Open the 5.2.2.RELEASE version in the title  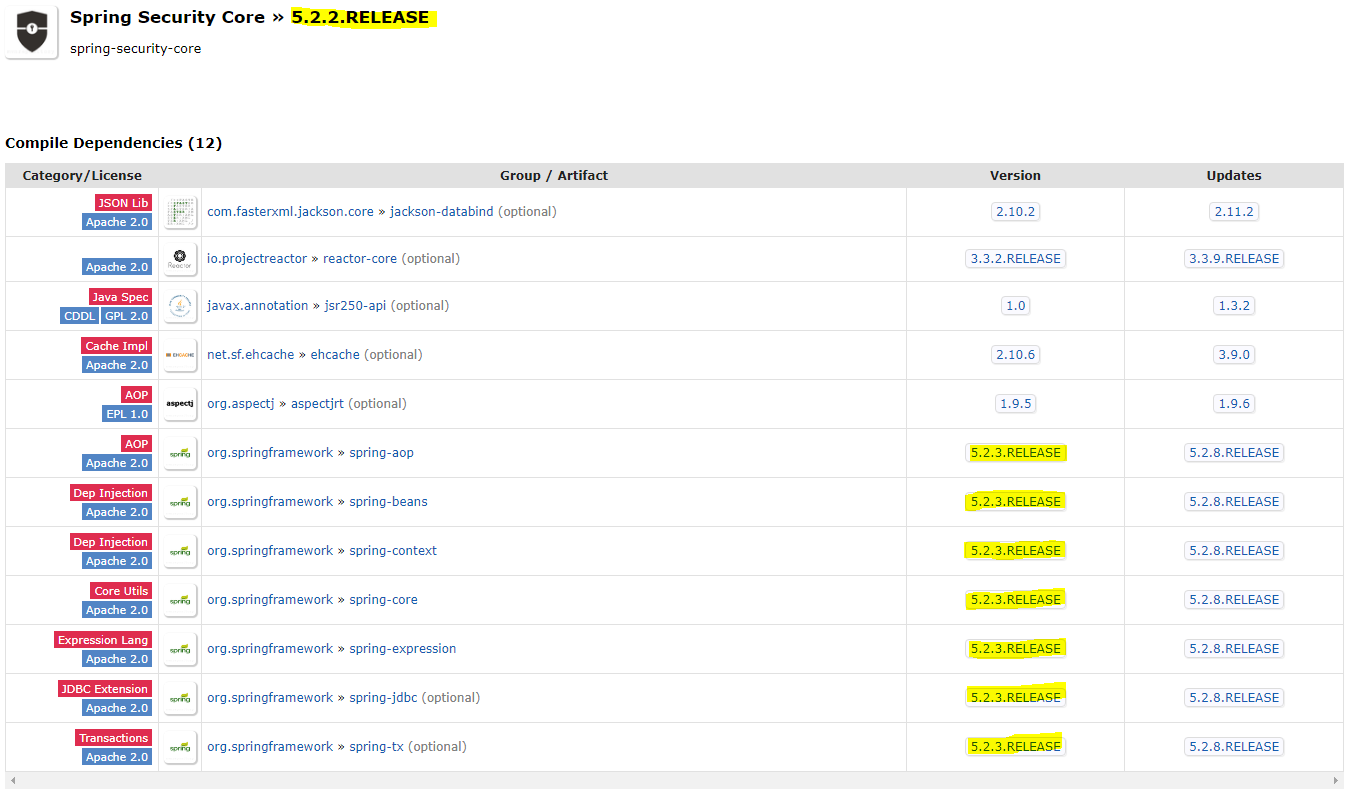point(360,17)
